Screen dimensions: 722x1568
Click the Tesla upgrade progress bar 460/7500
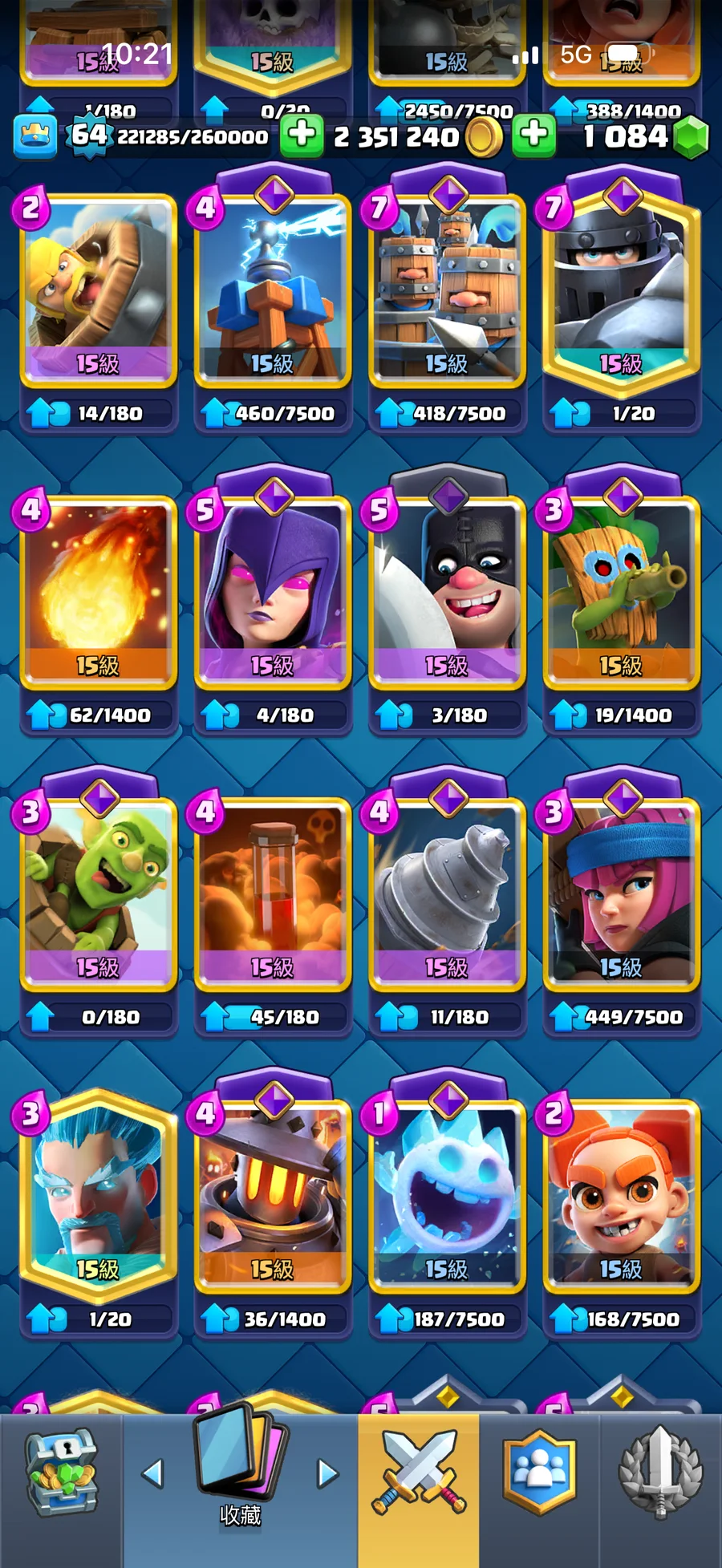tap(273, 413)
